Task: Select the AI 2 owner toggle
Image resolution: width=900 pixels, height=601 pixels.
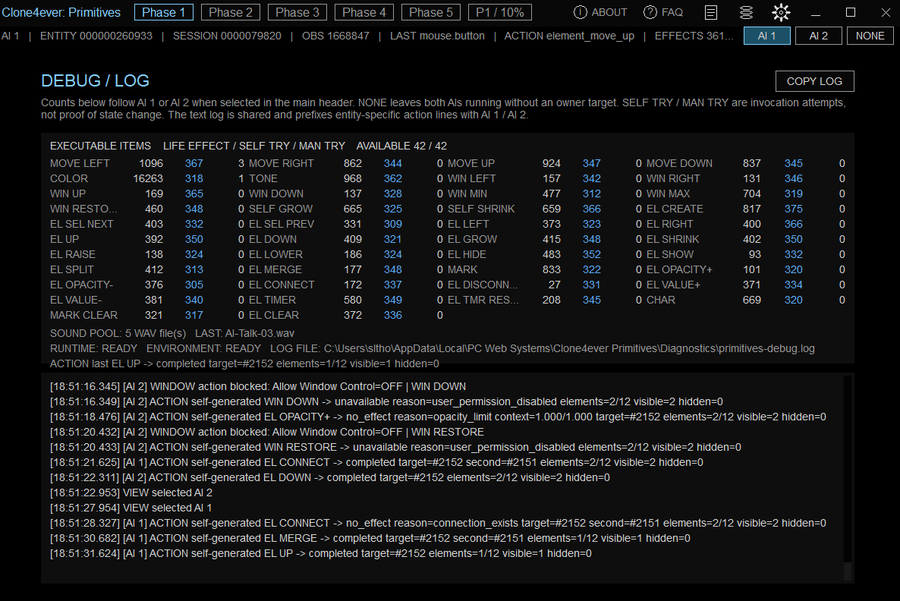Action: point(818,36)
